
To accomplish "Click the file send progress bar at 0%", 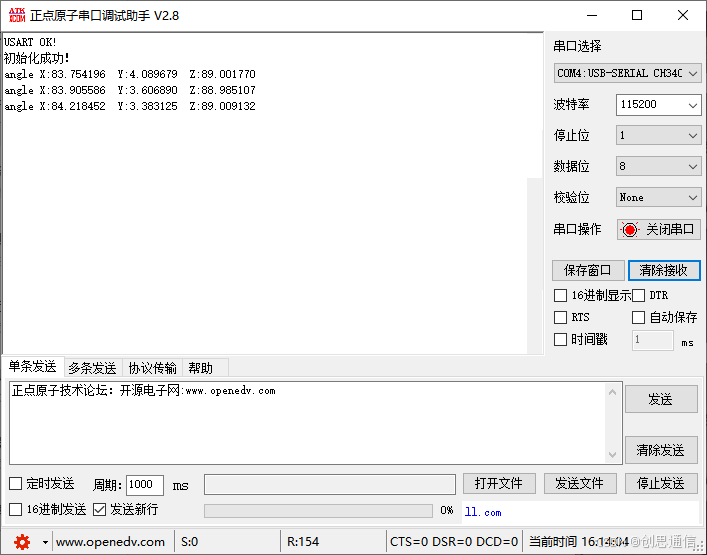I will [x=318, y=511].
